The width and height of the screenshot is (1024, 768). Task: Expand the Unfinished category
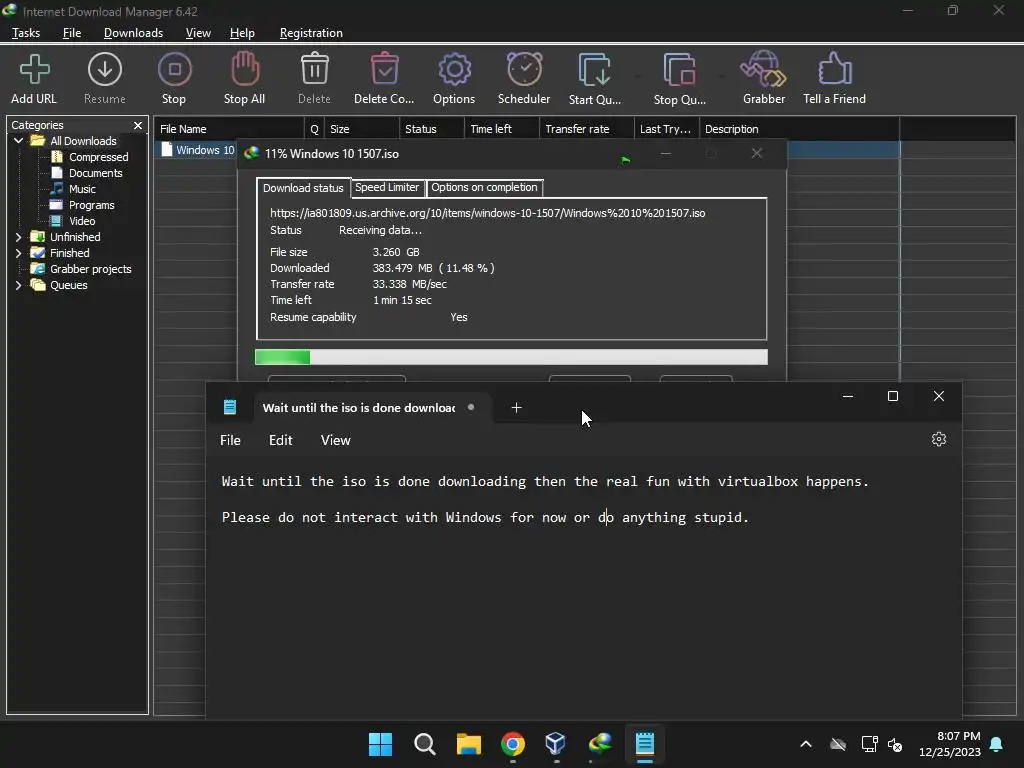18,237
